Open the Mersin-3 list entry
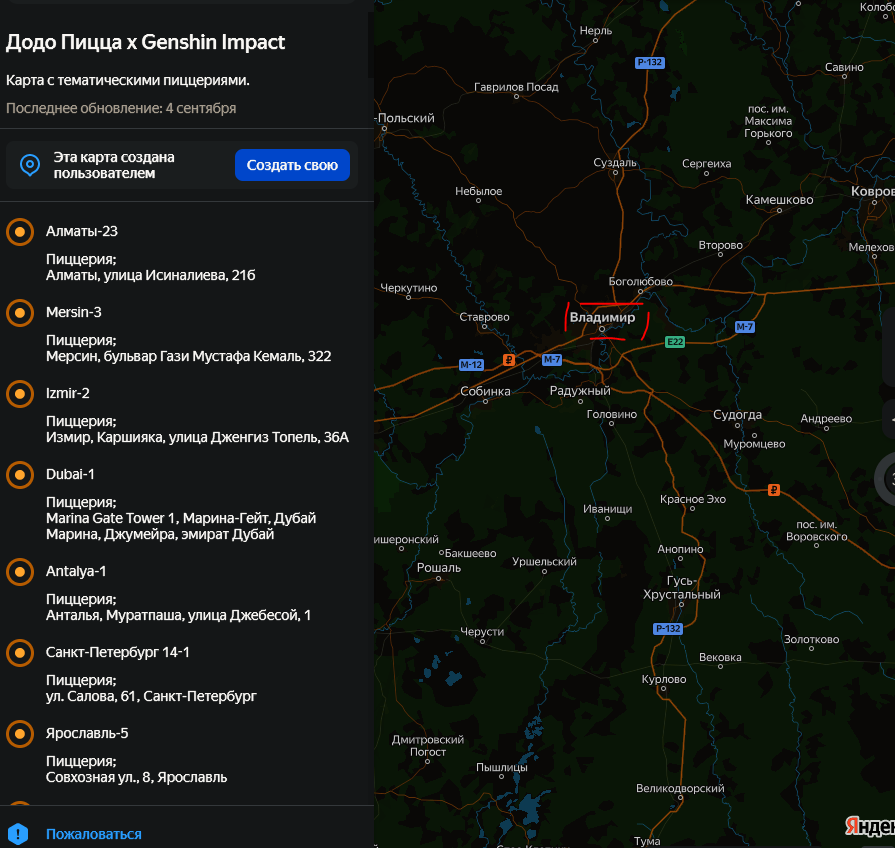 tap(74, 312)
